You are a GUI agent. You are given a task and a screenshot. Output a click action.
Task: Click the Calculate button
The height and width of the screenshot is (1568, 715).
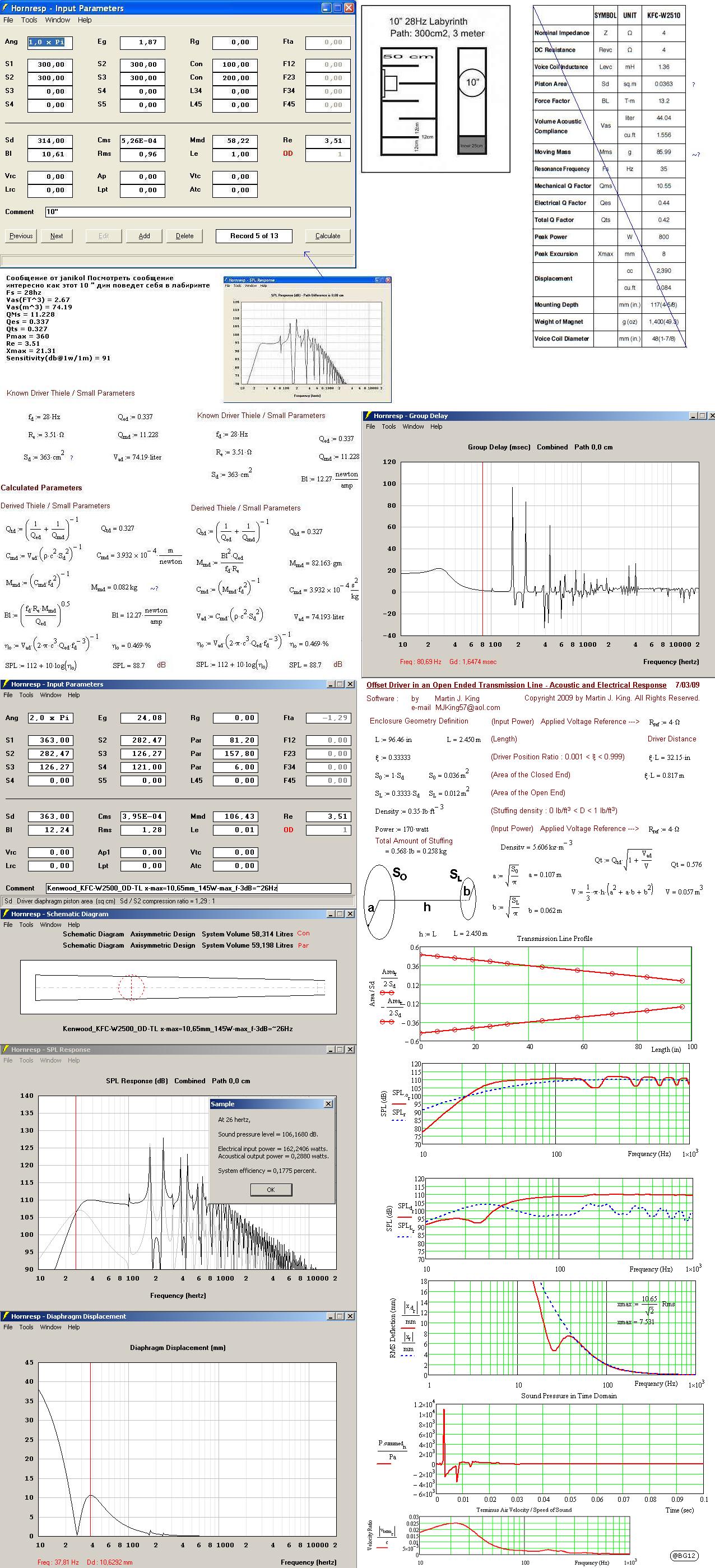pyautogui.click(x=328, y=236)
